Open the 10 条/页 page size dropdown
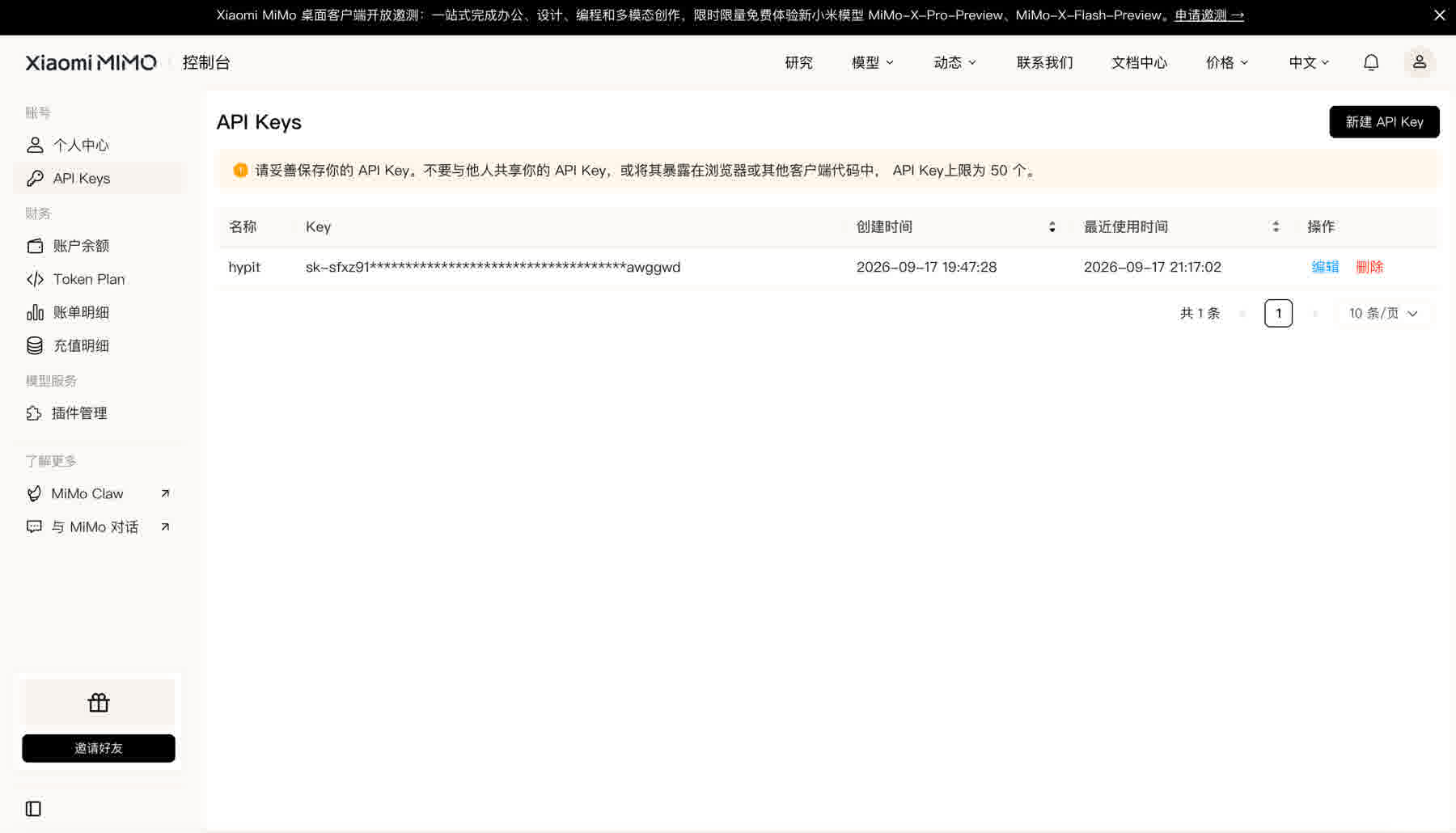This screenshot has width=1456, height=833. click(1383, 313)
